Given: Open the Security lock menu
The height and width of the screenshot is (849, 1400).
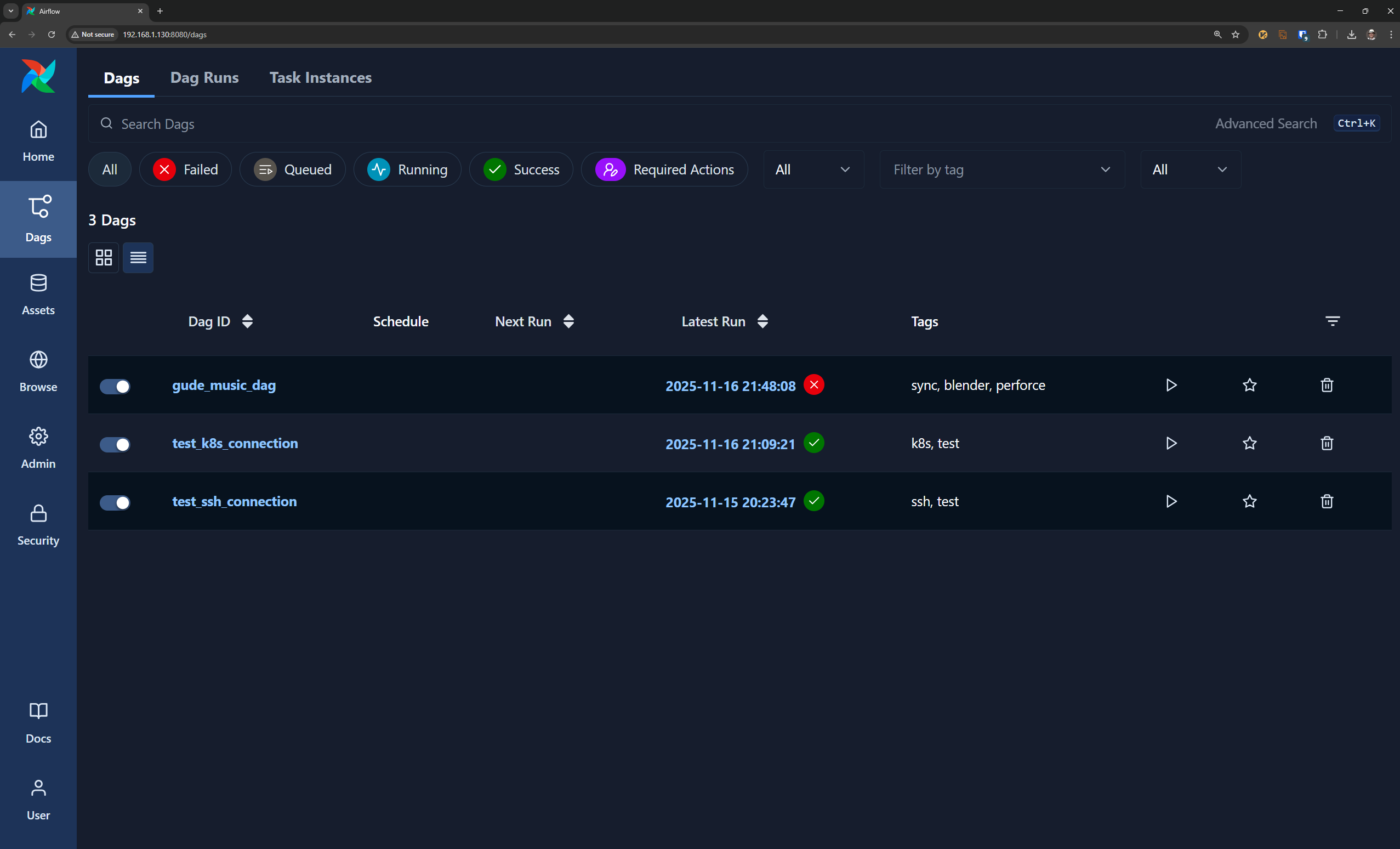Looking at the screenshot, I should tap(38, 524).
